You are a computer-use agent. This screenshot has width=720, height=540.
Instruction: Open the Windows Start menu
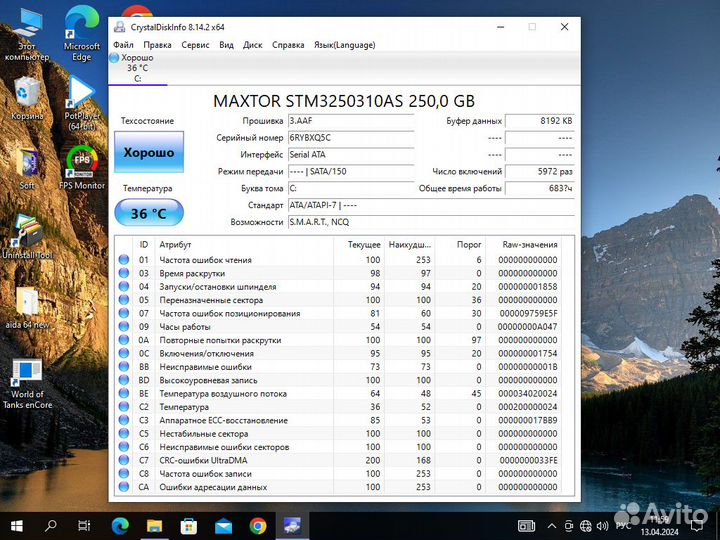pyautogui.click(x=17, y=526)
